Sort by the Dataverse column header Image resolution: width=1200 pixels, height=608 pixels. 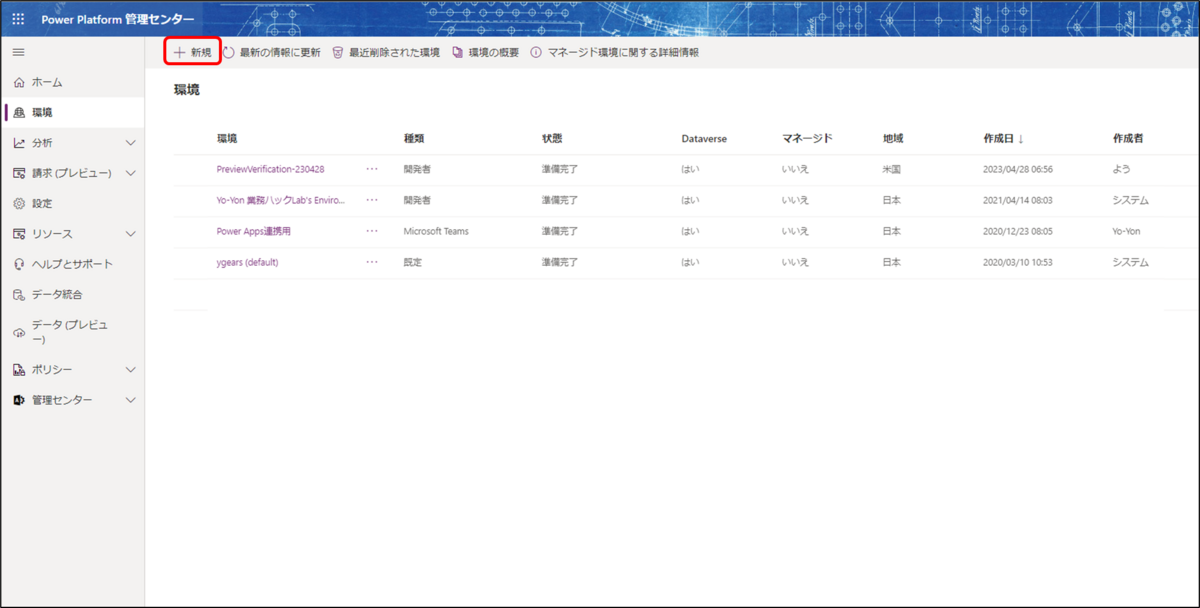tap(705, 138)
